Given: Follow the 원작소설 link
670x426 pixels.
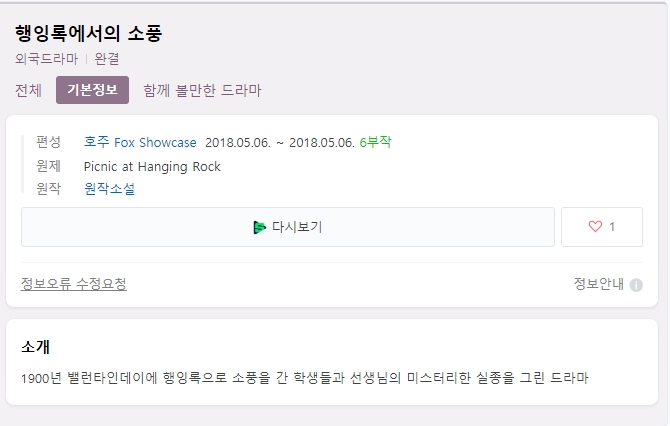Looking at the screenshot, I should click(x=109, y=188).
